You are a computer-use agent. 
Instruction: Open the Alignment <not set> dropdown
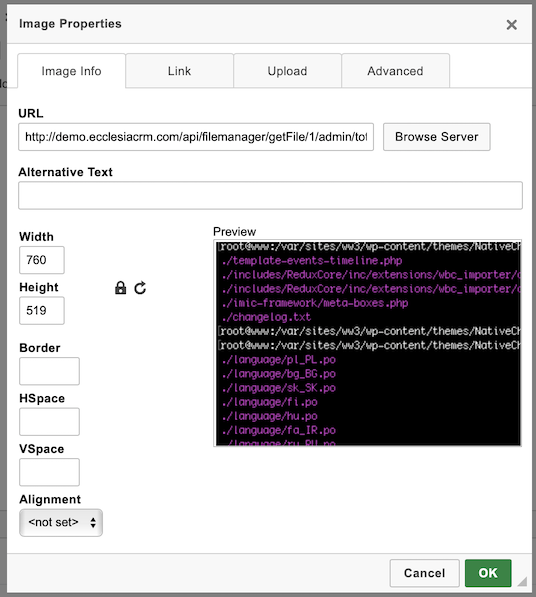coord(61,522)
